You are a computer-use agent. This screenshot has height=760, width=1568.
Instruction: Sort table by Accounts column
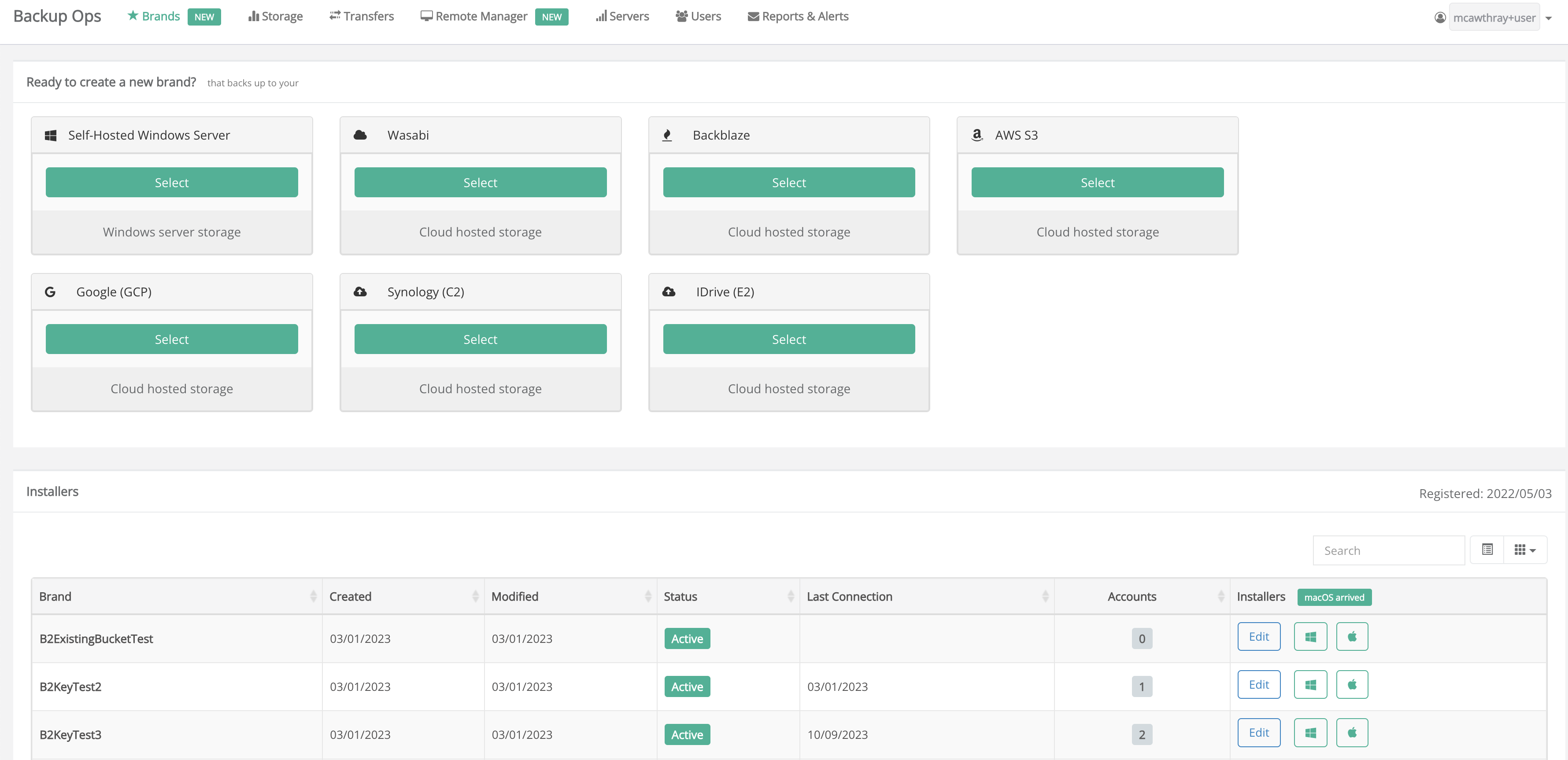click(1142, 597)
